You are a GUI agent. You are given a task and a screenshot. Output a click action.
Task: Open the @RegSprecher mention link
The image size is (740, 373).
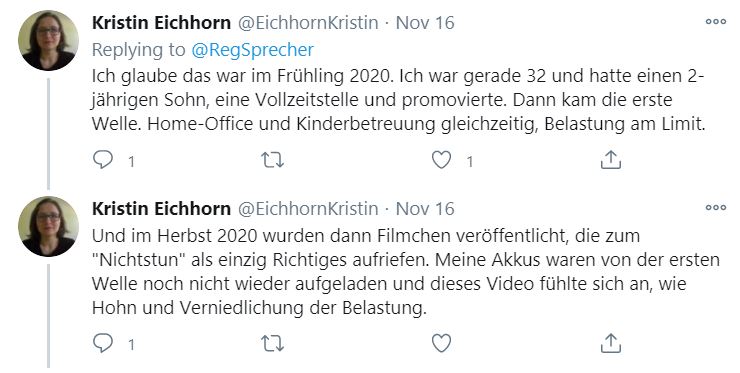click(x=252, y=50)
